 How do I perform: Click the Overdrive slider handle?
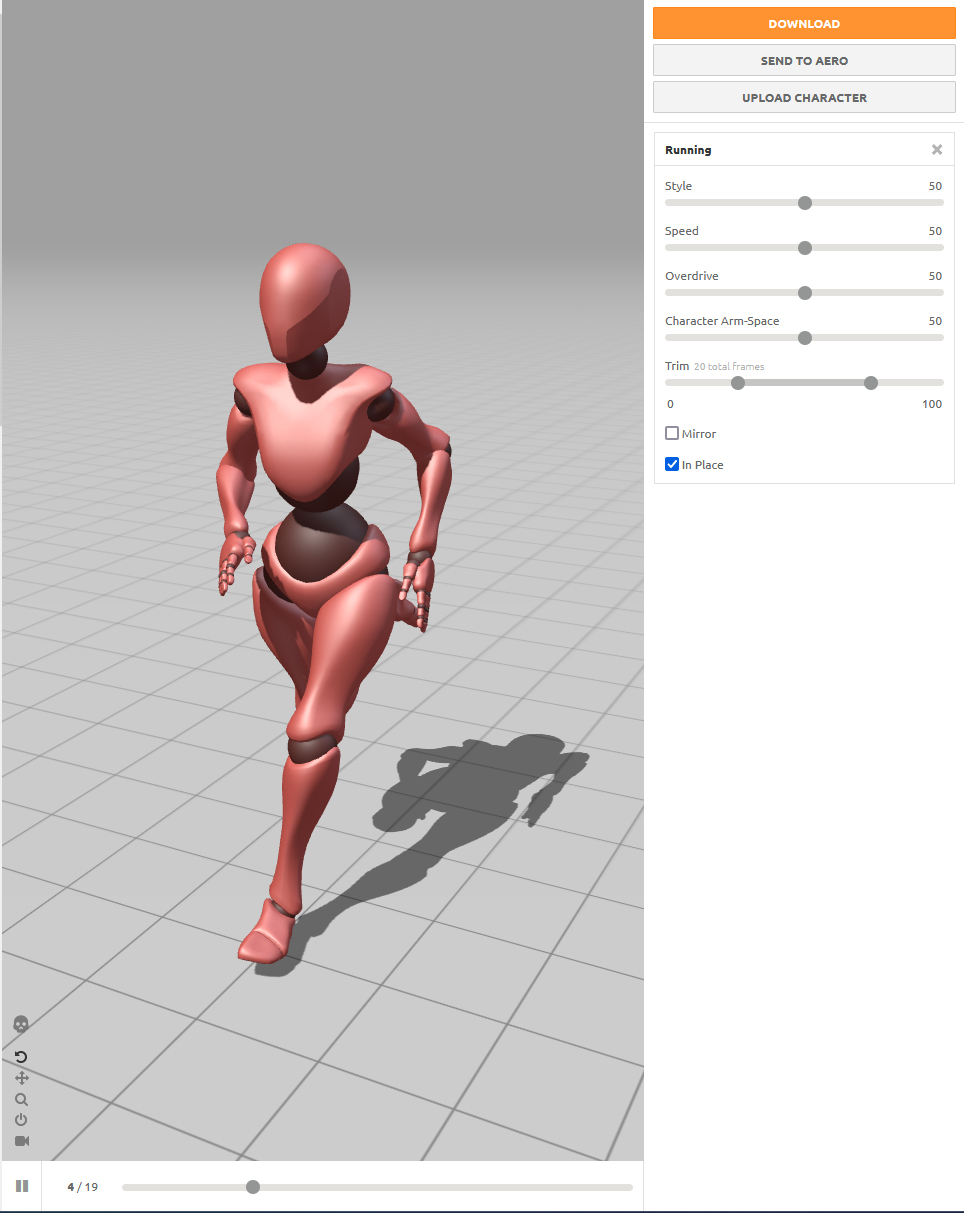(x=804, y=293)
